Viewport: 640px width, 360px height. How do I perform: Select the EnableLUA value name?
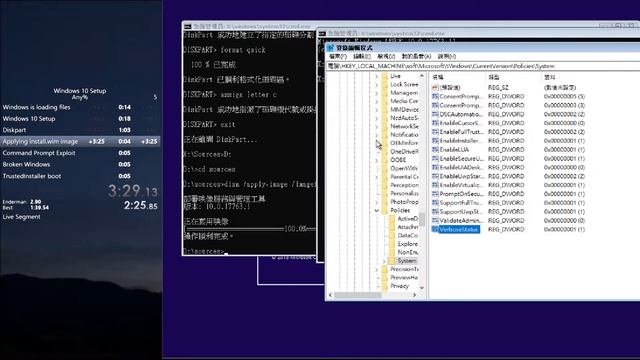coord(454,150)
